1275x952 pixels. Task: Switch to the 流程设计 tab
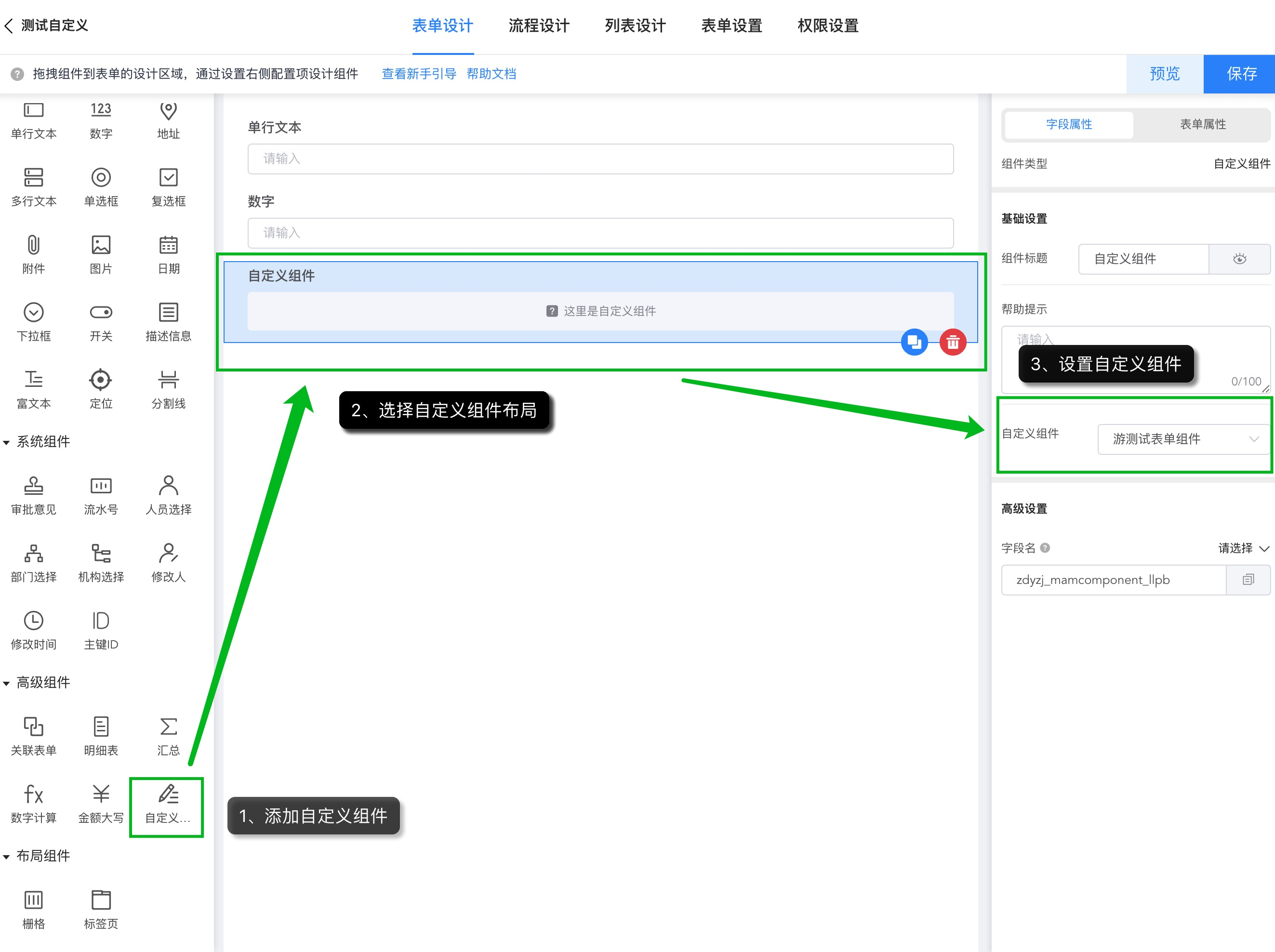(x=538, y=26)
